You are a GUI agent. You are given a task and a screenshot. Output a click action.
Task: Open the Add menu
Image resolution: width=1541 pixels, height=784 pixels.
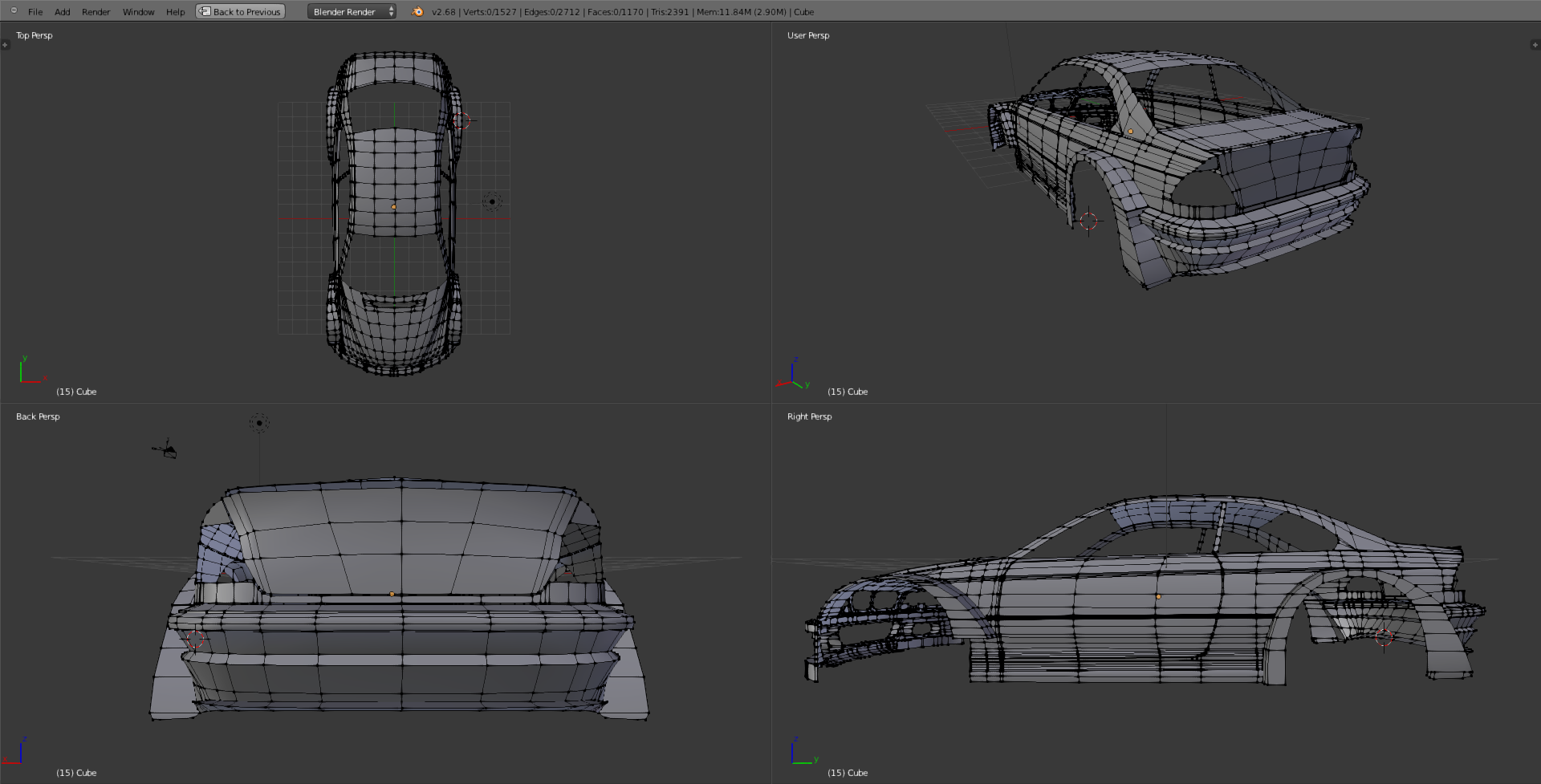(x=63, y=12)
